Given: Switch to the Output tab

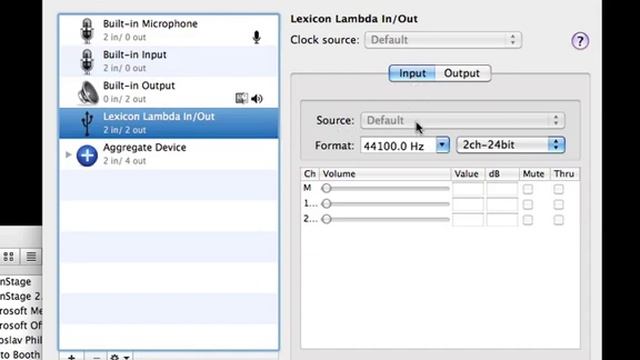Looking at the screenshot, I should (x=462, y=73).
